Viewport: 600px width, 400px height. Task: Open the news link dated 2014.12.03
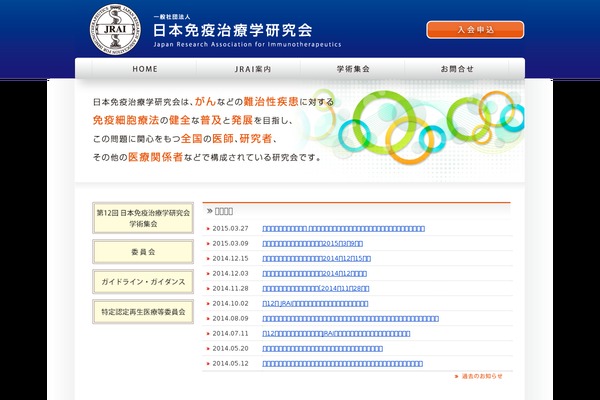click(x=315, y=273)
